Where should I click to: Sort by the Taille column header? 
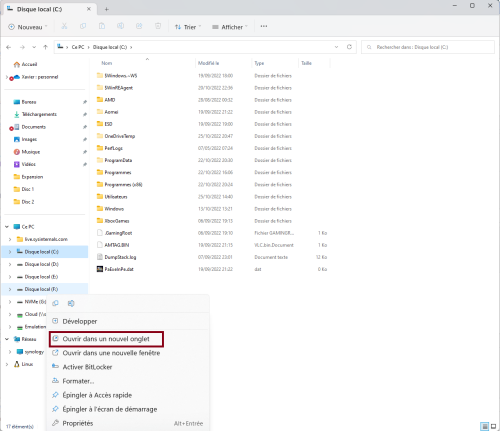[306, 63]
